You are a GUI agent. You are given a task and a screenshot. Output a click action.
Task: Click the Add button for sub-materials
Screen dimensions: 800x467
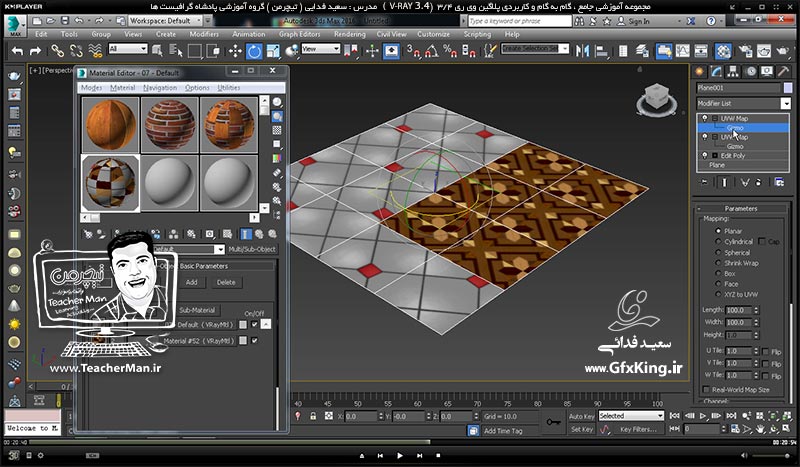tap(191, 282)
